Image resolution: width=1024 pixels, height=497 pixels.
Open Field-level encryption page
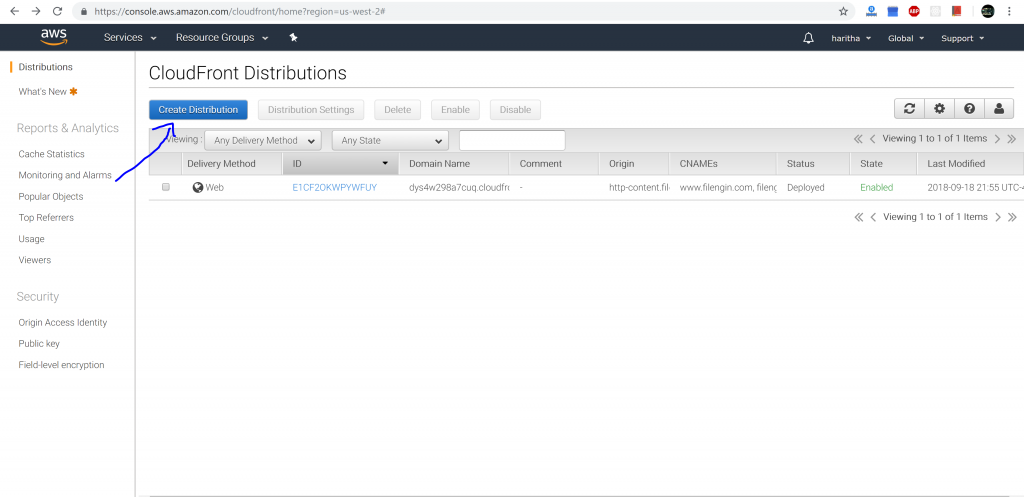click(x=61, y=365)
